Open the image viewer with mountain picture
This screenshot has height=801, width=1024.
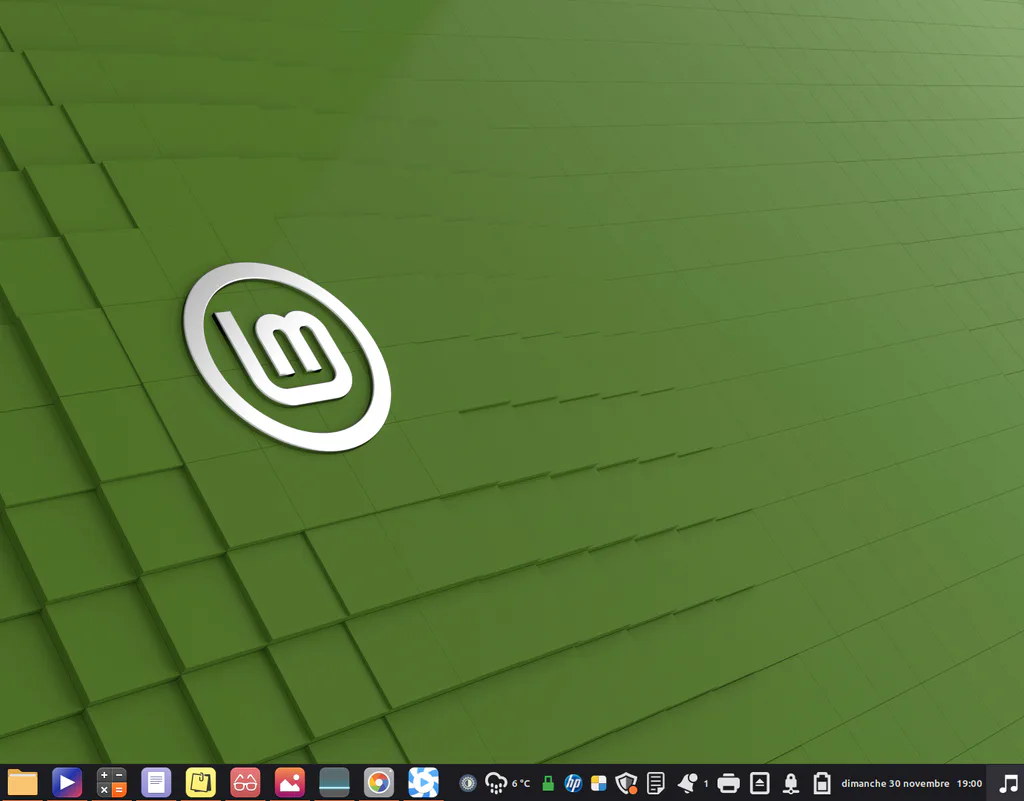coord(289,782)
